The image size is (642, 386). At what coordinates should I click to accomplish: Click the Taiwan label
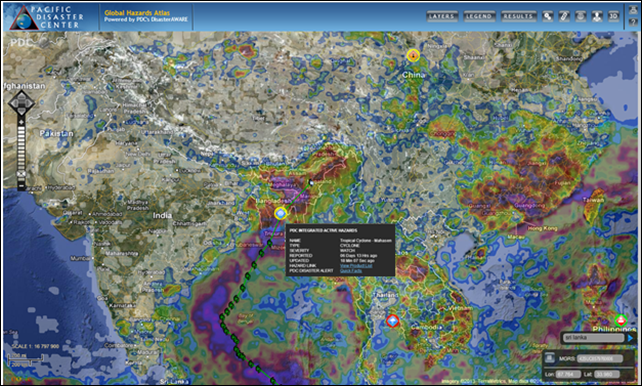(594, 200)
